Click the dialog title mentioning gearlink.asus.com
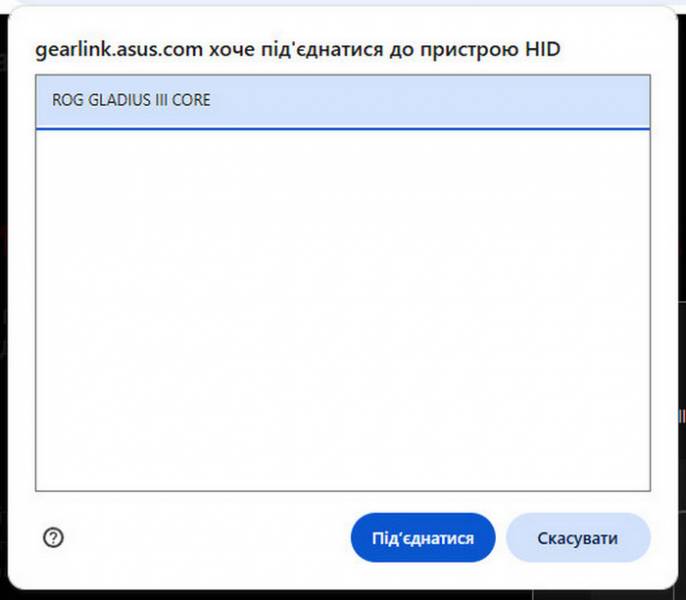This screenshot has height=600, width=686. [x=297, y=49]
